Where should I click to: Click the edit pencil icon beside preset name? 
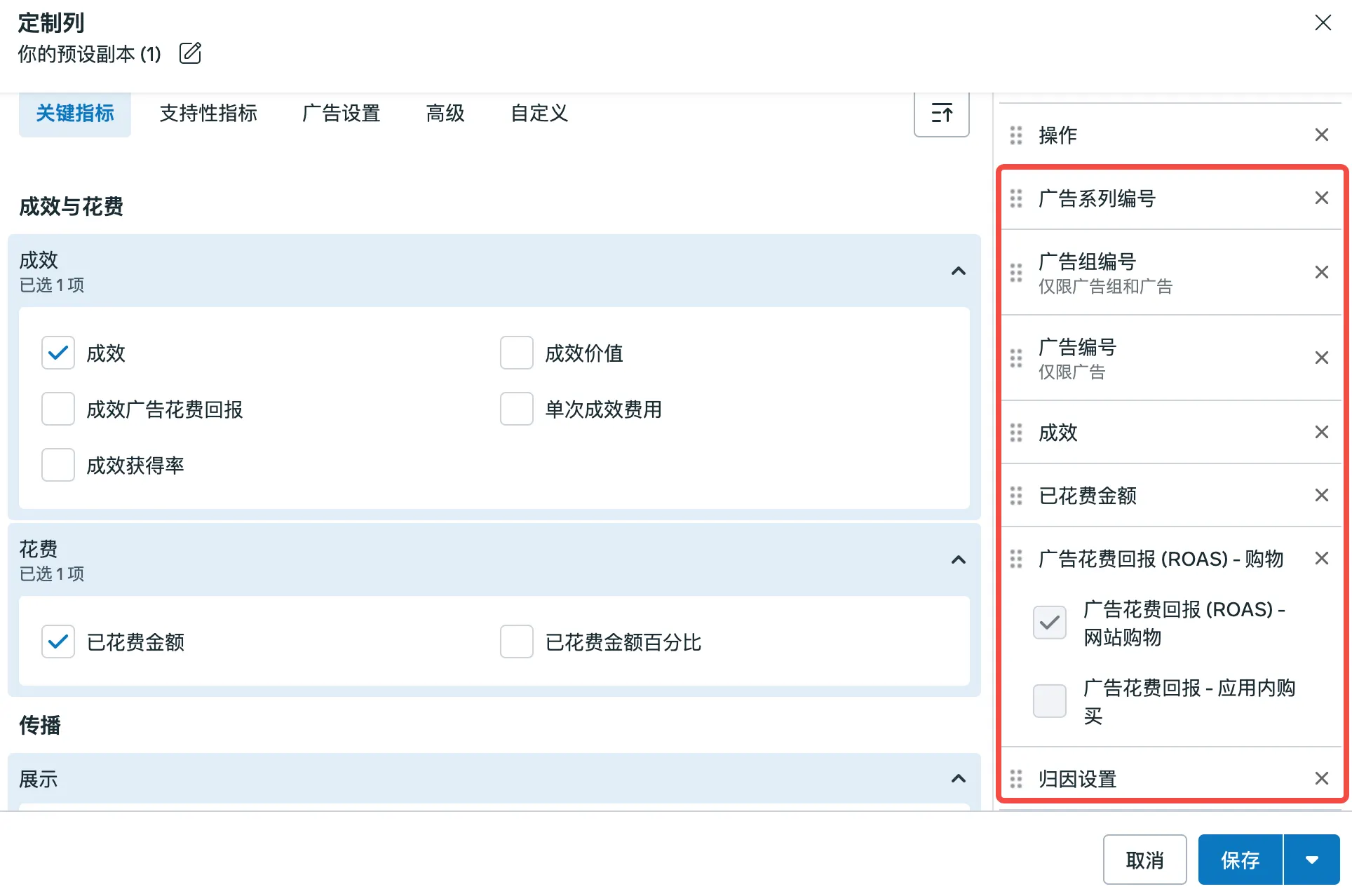190,53
